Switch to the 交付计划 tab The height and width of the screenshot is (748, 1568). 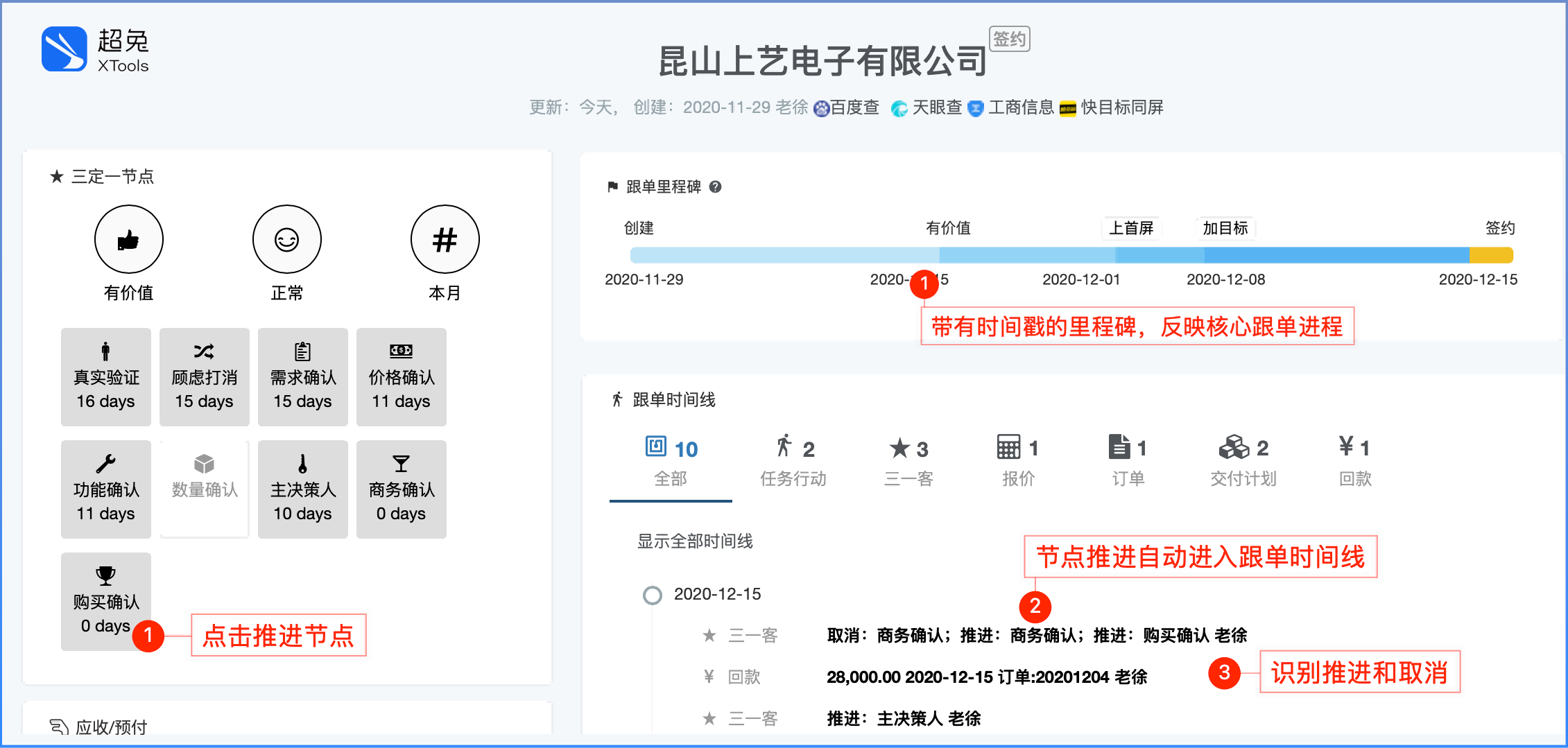tap(1243, 462)
